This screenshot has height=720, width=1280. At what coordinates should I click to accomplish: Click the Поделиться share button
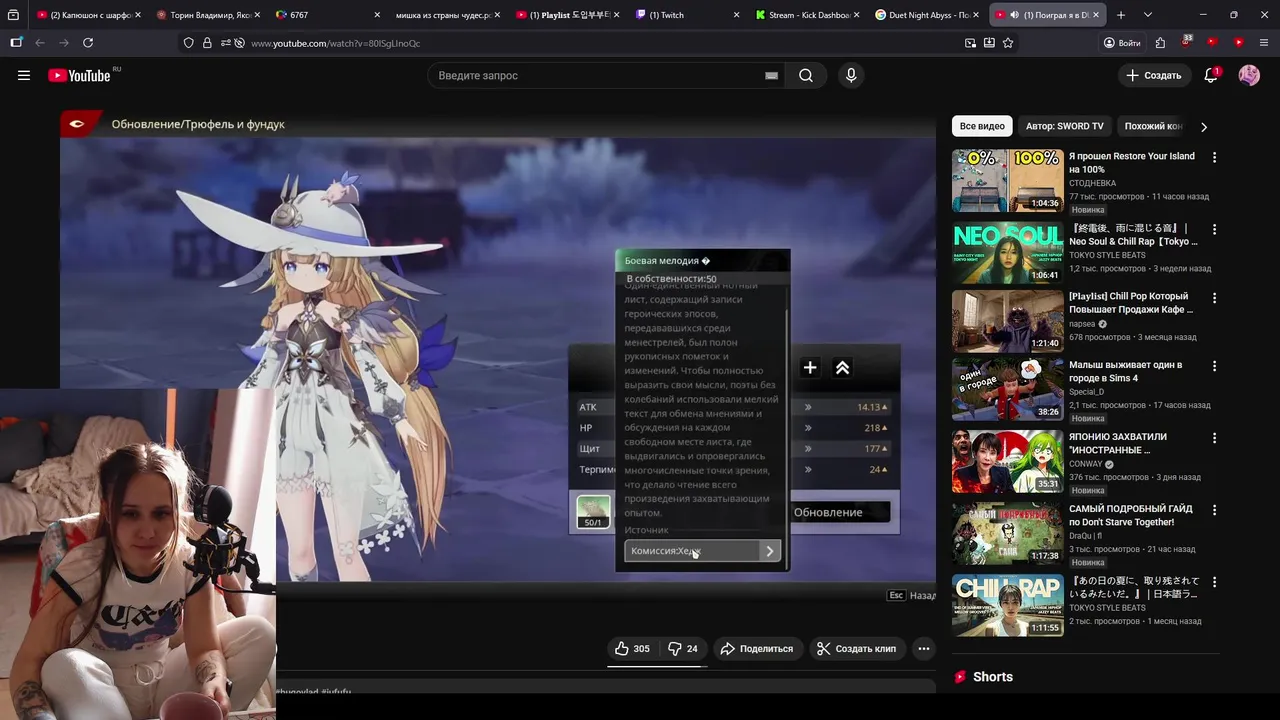756,648
